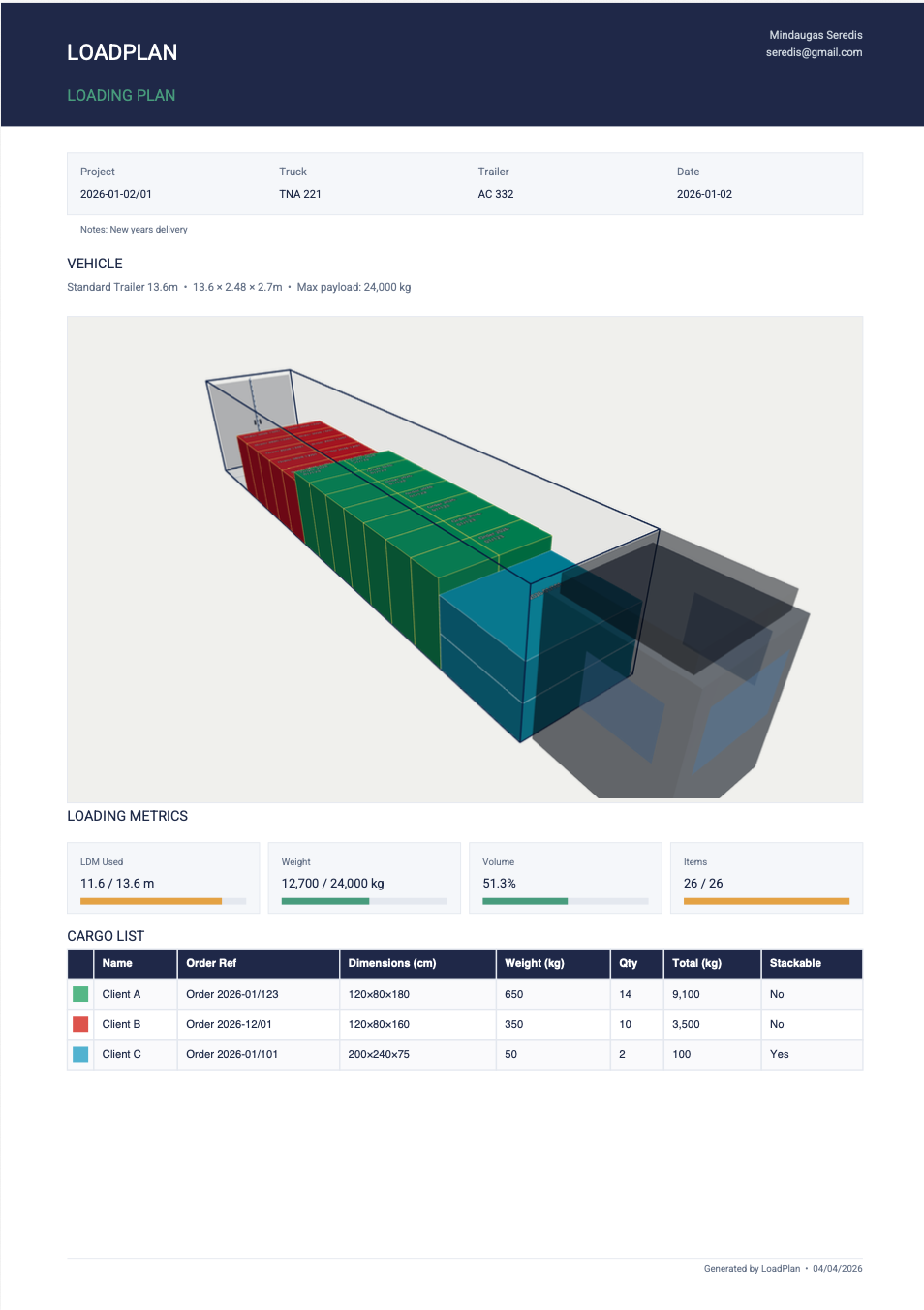Click the Items 26 / 26 progress bar

(766, 901)
